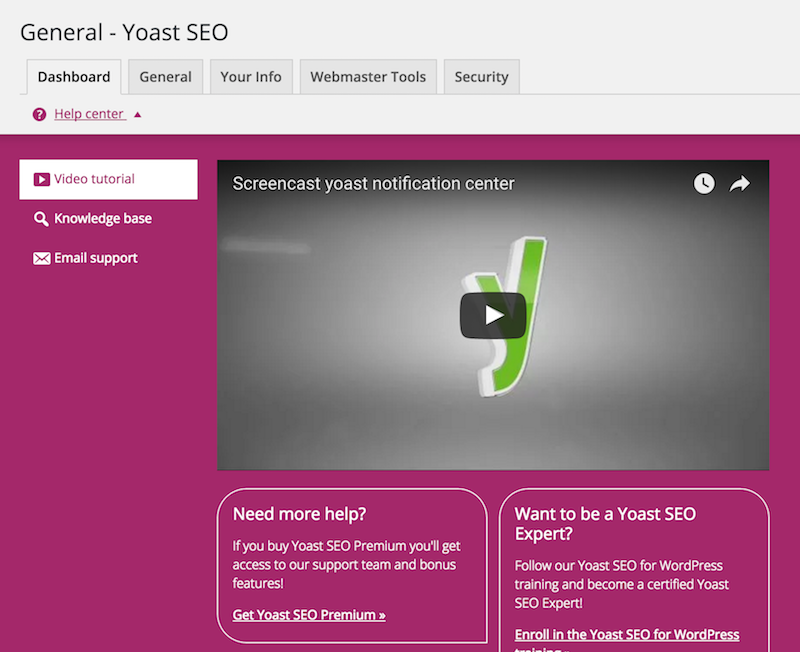Switch to the Dashboard tab
Viewport: 800px width, 652px height.
tap(74, 77)
